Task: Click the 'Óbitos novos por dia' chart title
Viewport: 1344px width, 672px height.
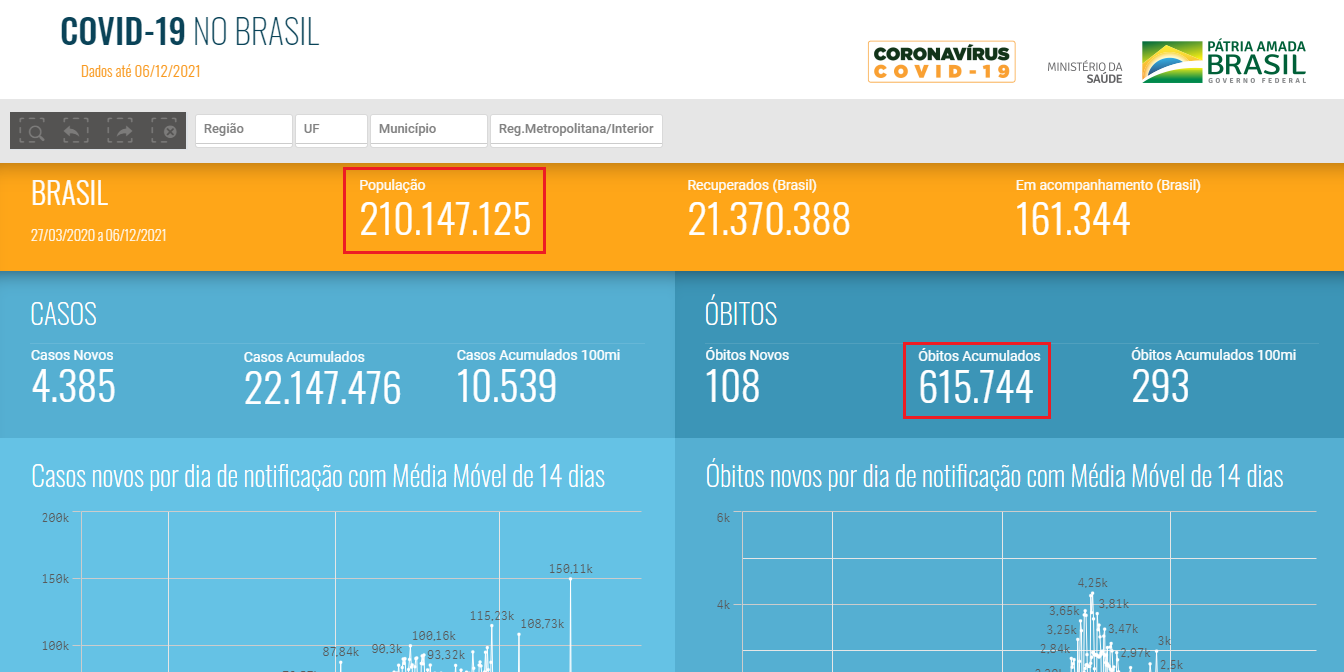Action: tap(994, 476)
